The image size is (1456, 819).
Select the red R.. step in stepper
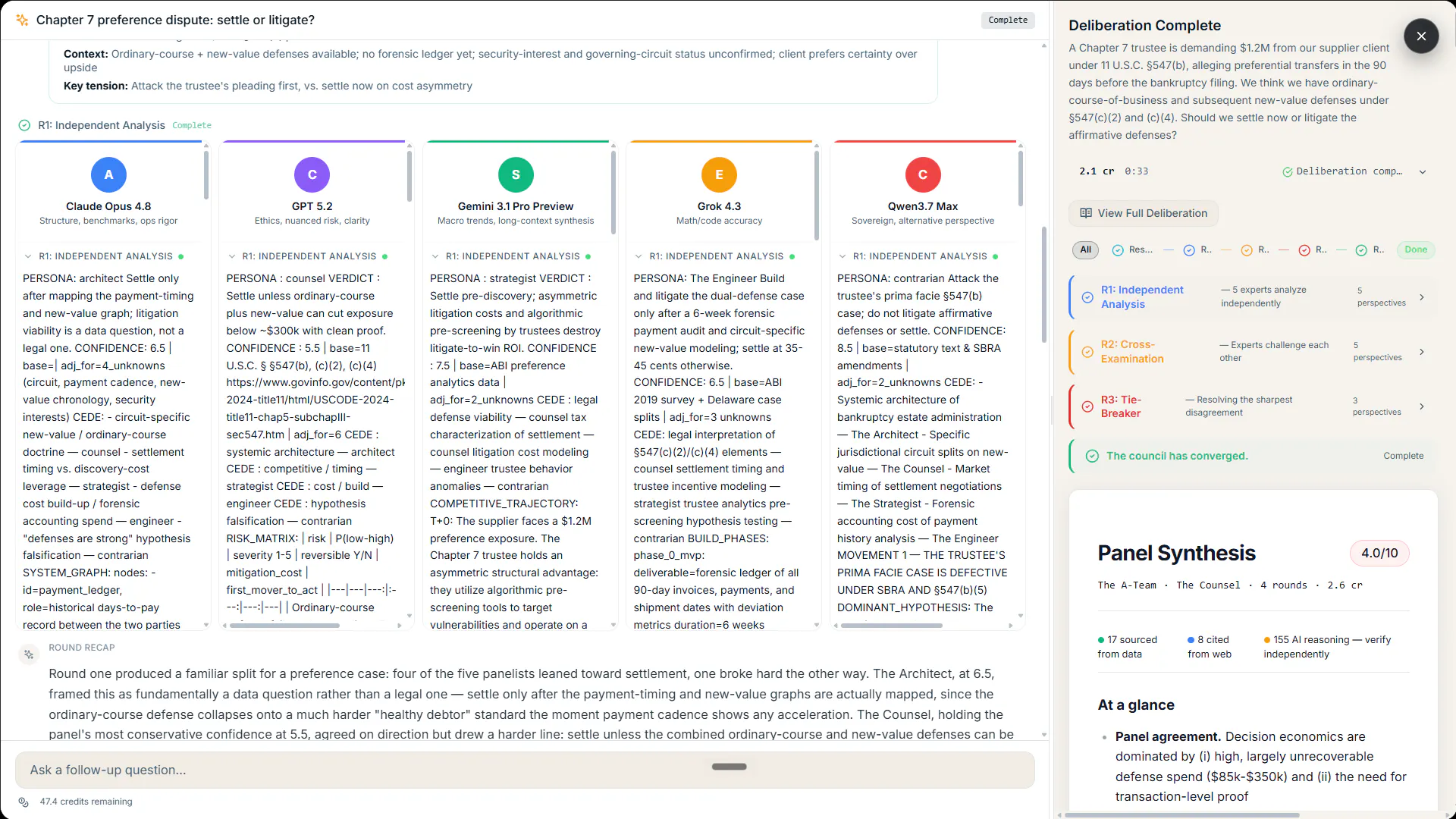coord(1313,249)
